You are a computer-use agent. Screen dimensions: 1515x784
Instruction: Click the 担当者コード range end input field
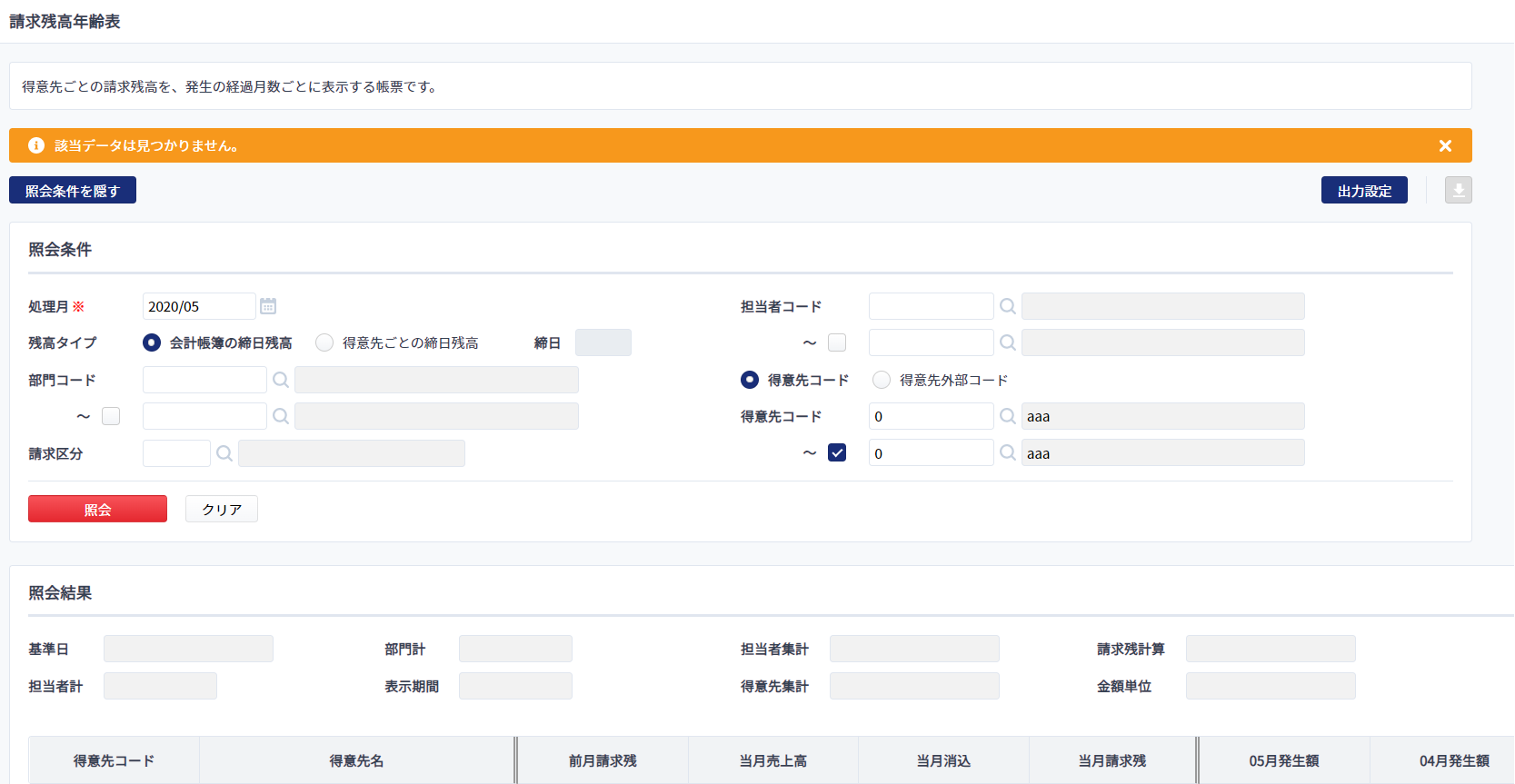tap(932, 342)
